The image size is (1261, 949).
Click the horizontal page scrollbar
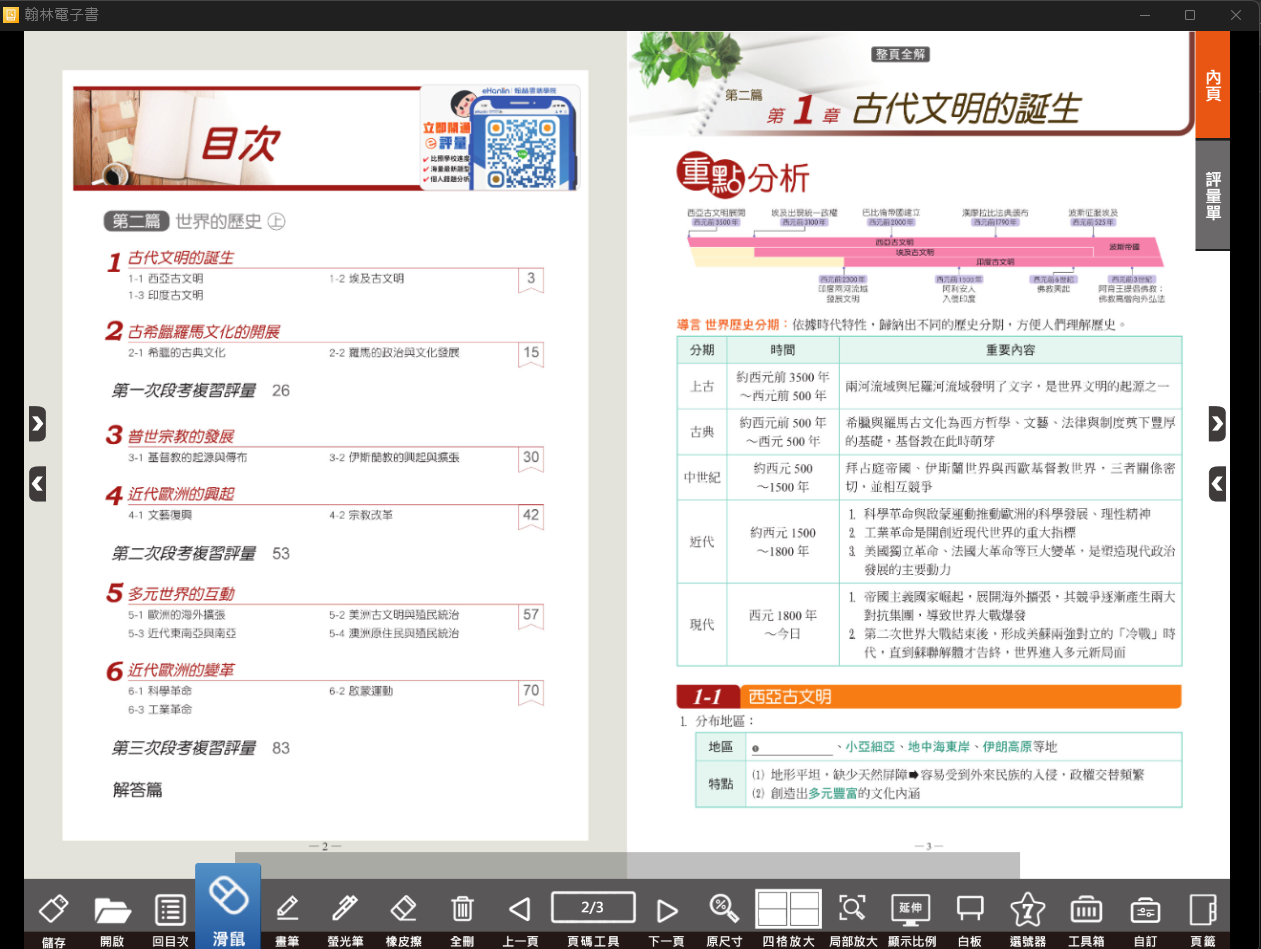[627, 865]
